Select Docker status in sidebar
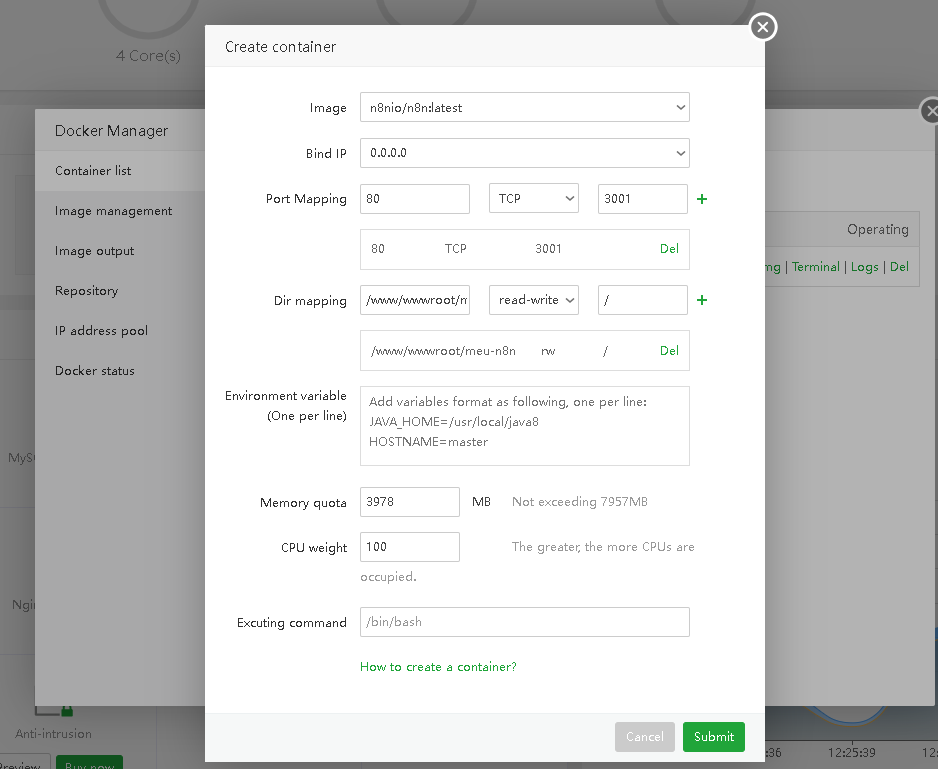The height and width of the screenshot is (769, 938). pos(95,371)
